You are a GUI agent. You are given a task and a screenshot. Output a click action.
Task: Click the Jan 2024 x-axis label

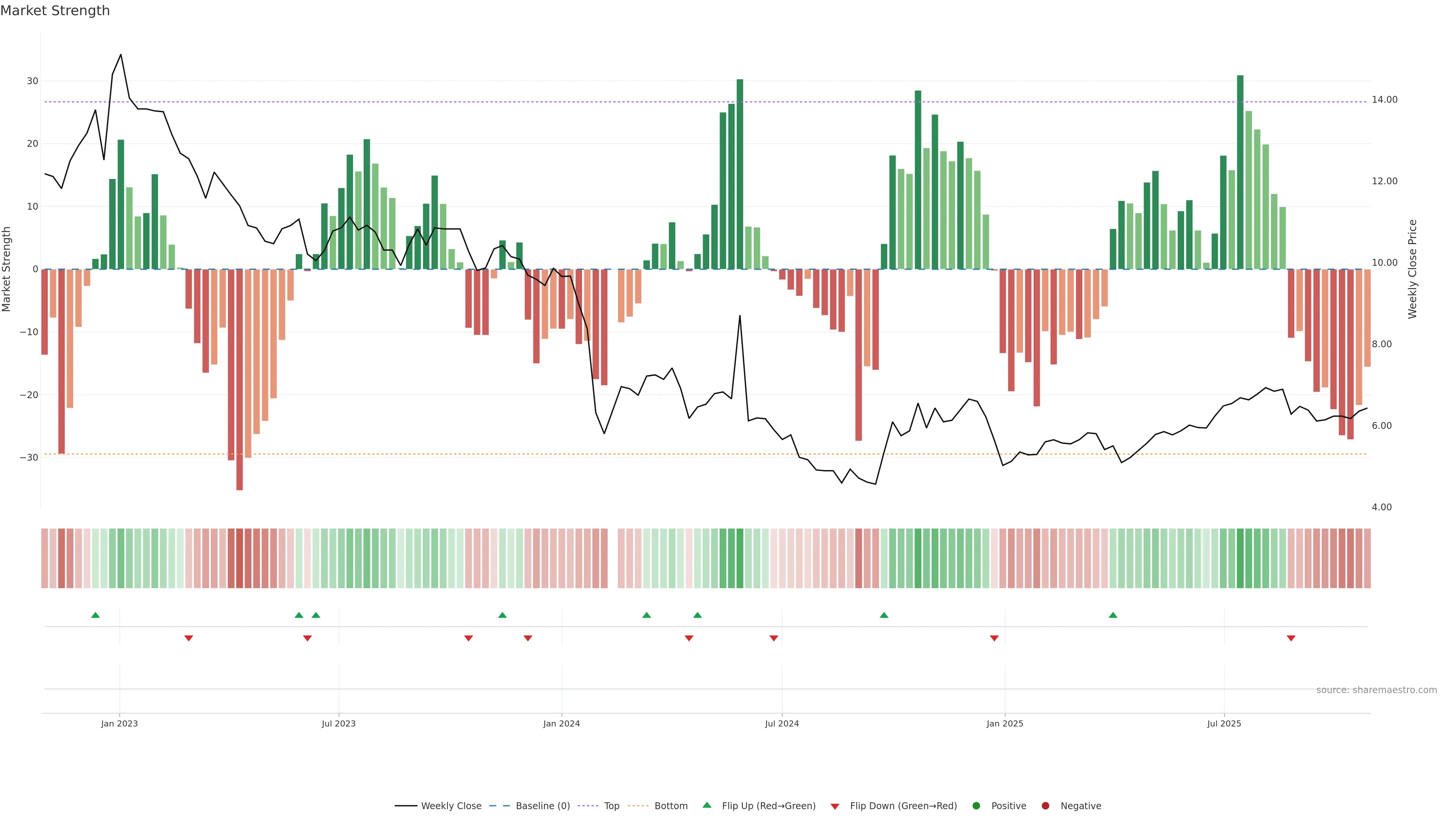click(x=561, y=723)
